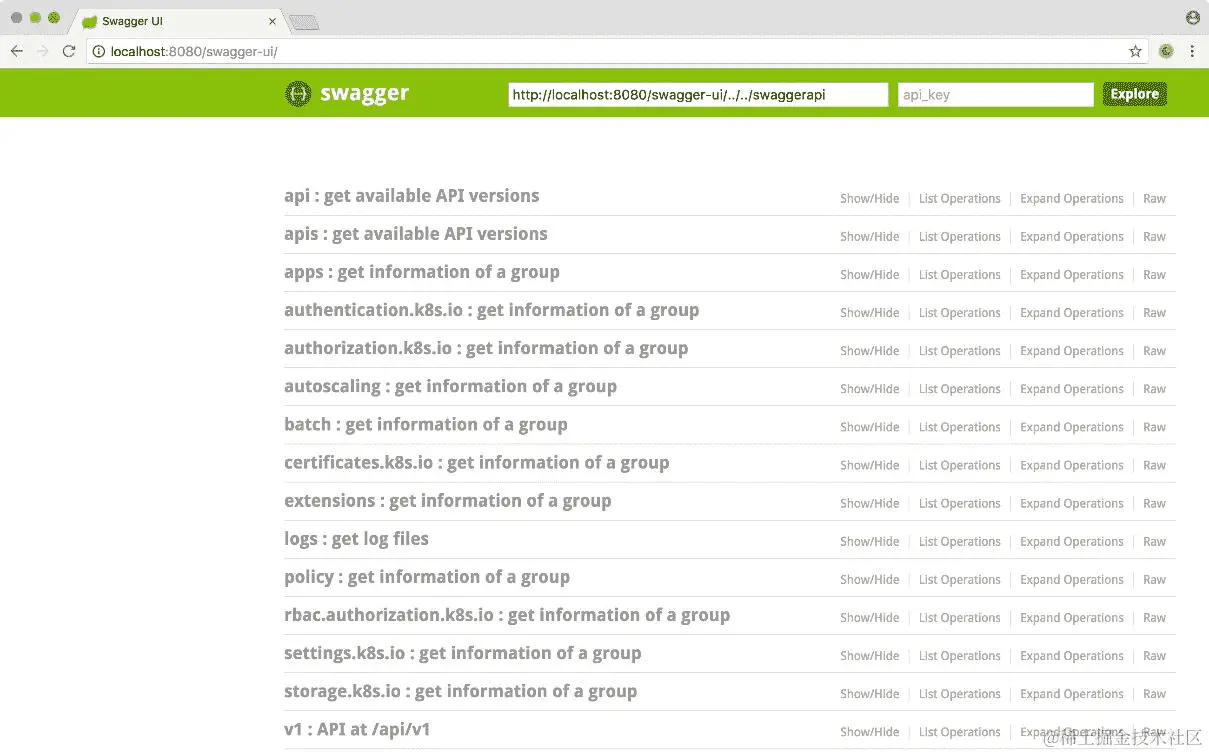Click List Operations for rbac.authorization.k8s.io row

959,618
